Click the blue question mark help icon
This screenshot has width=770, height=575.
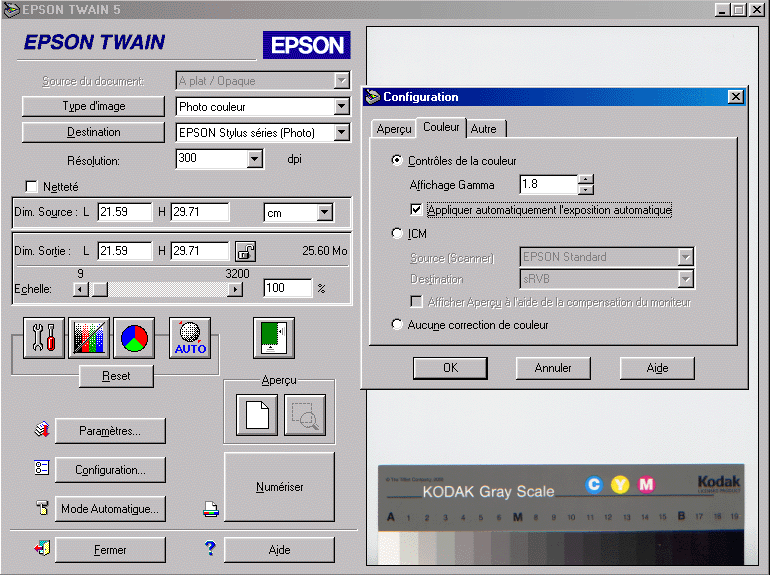[x=210, y=548]
